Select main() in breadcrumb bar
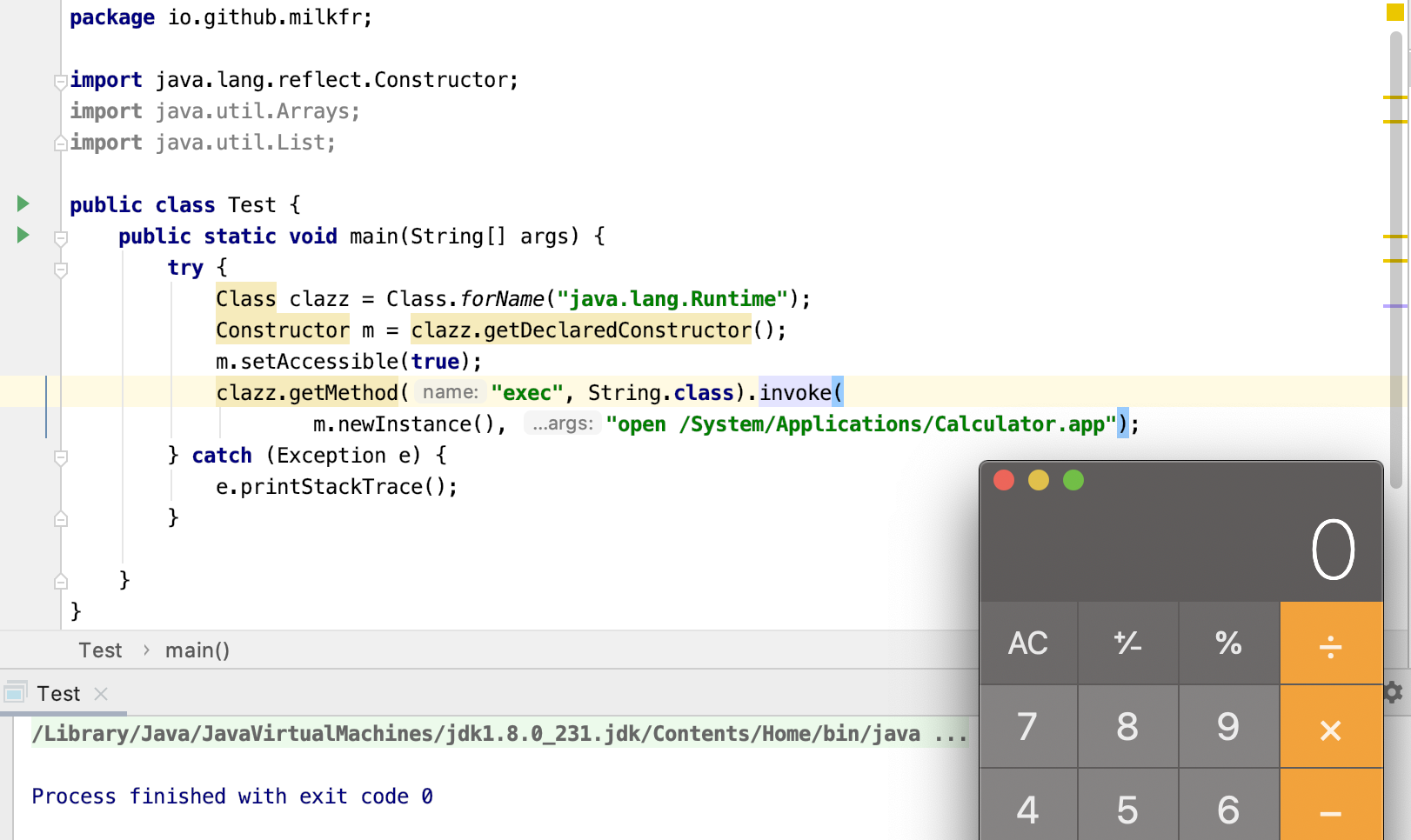This screenshot has width=1411, height=840. tap(197, 650)
